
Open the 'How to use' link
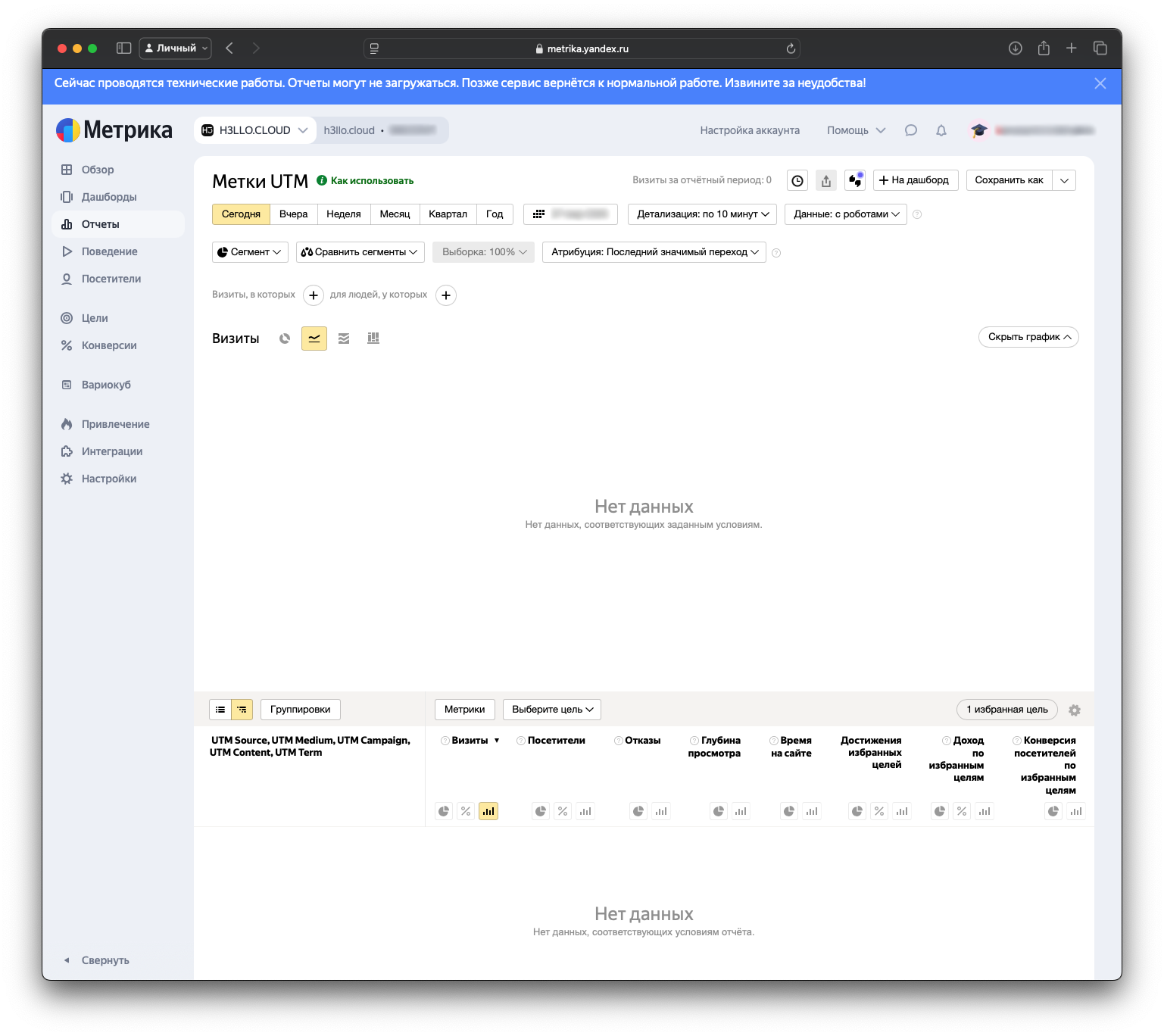pos(372,181)
